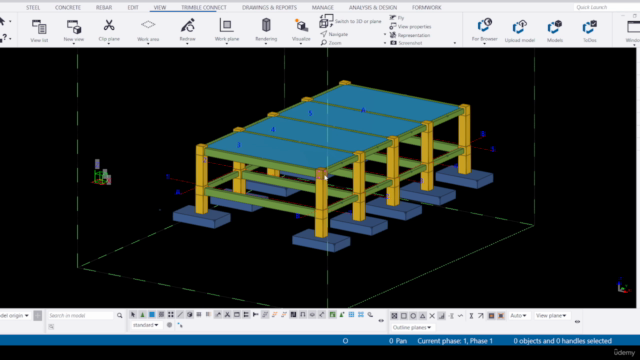Click '0 objects and 0 handles selected' text
The width and height of the screenshot is (640, 360).
coord(562,341)
